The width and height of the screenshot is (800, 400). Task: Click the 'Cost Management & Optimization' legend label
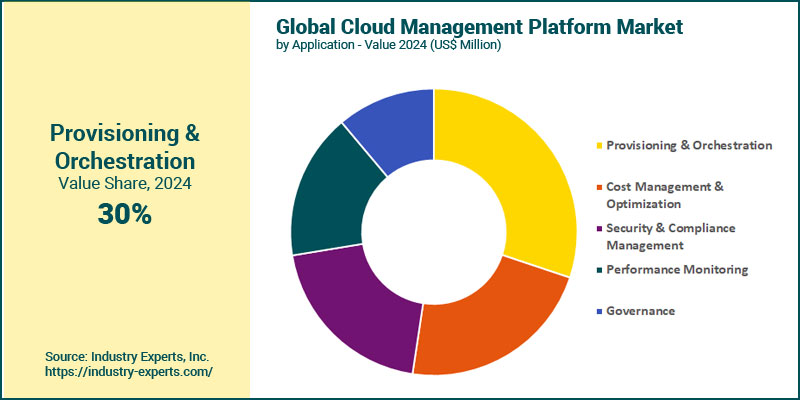pyautogui.click(x=664, y=195)
